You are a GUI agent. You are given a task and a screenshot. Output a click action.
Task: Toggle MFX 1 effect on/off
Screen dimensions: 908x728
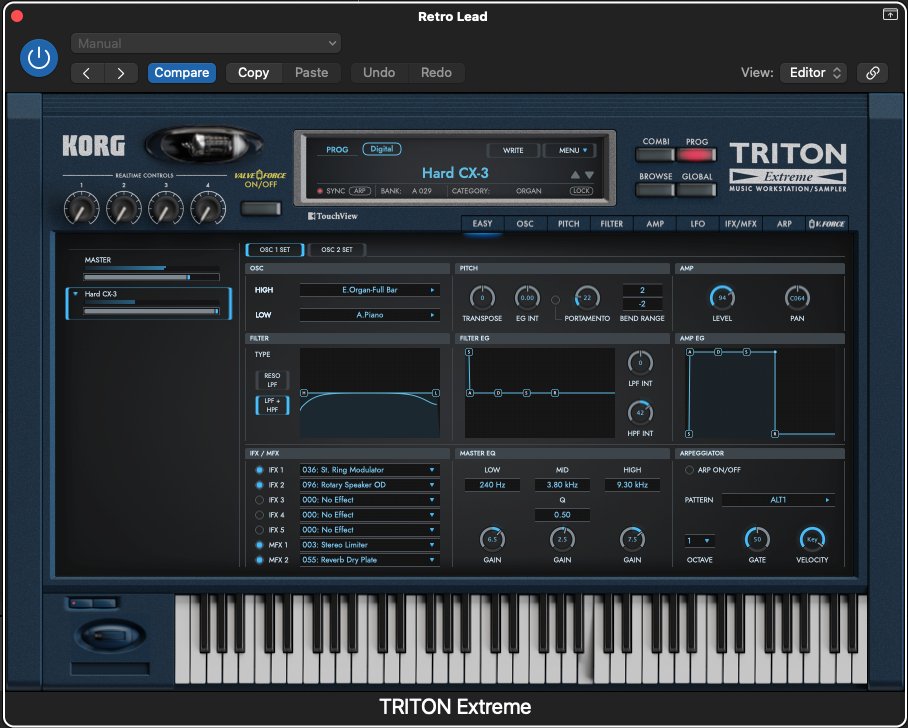[259, 545]
